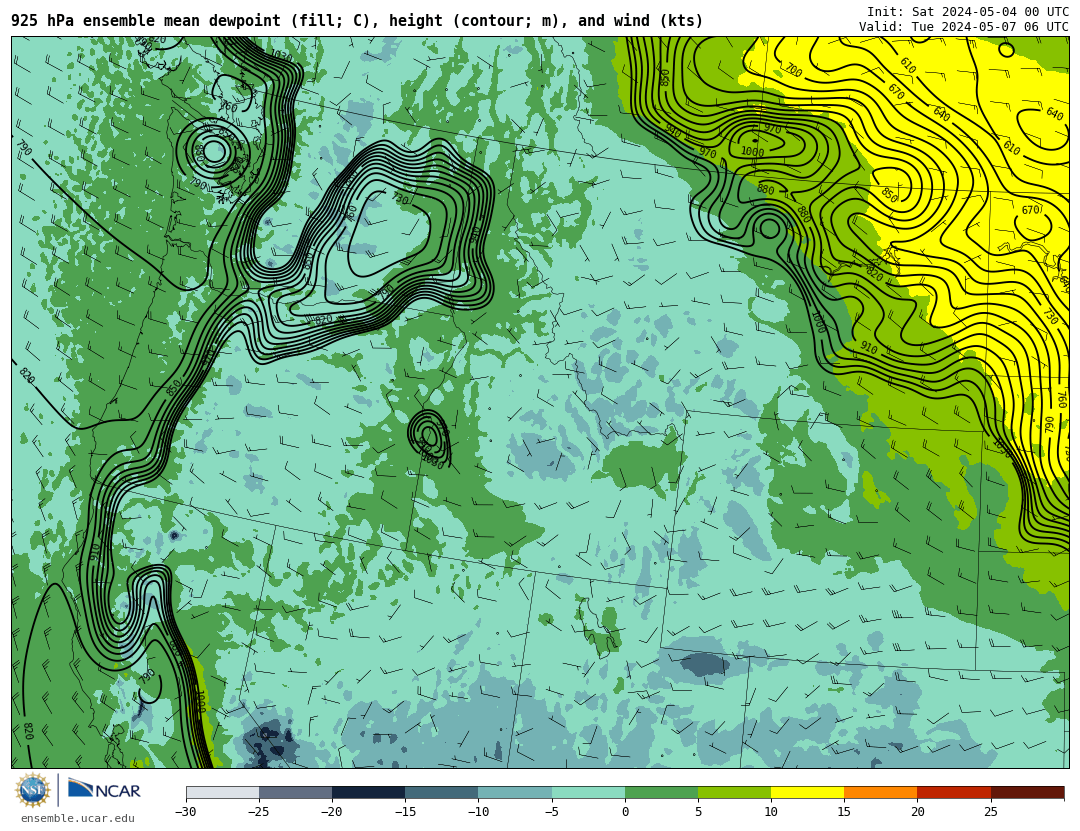Viewport: 1080px width, 831px height.
Task: Pick the teal -10 to -5 colorbar segment
Action: 515,793
